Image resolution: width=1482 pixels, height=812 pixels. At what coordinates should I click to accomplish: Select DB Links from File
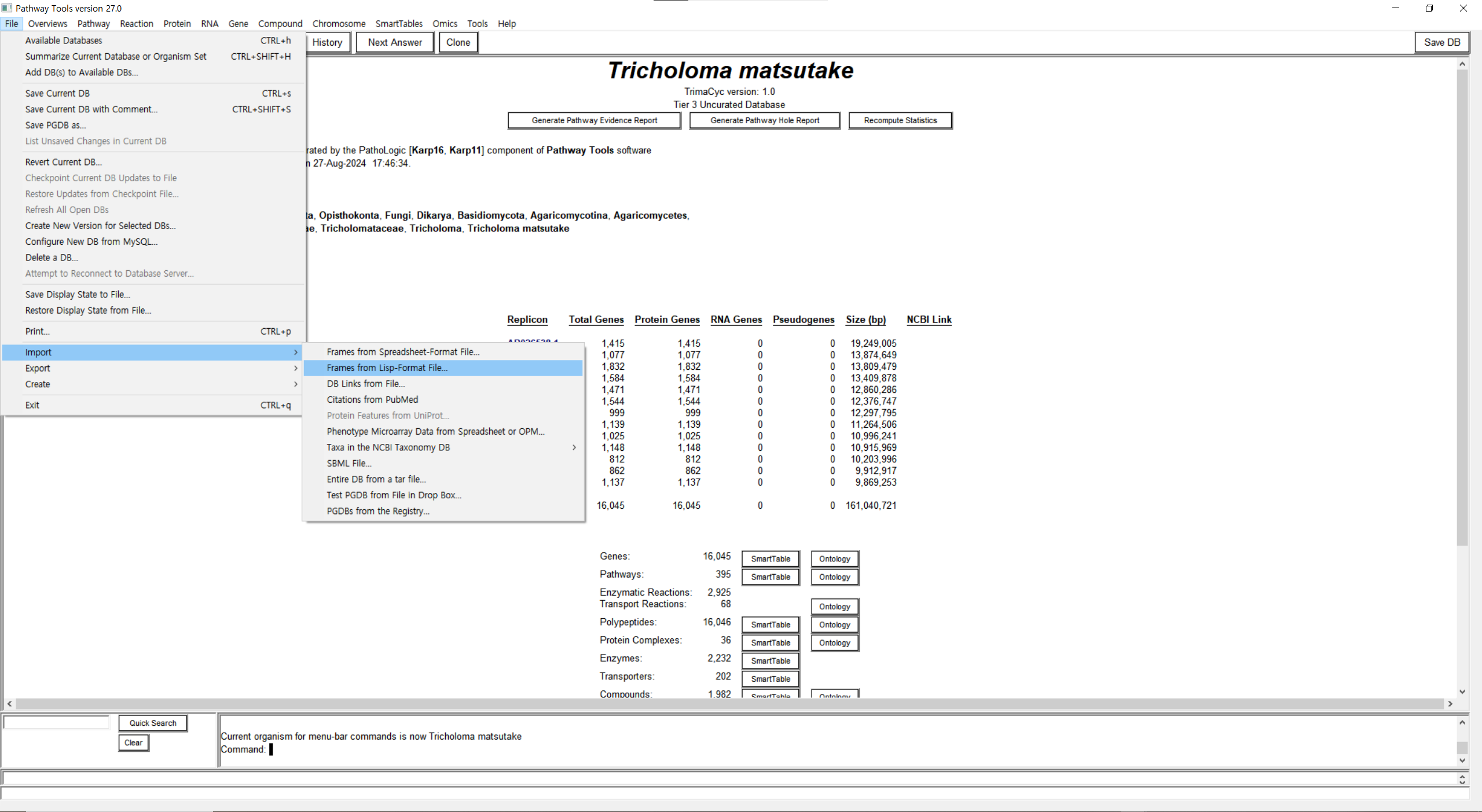tap(443, 384)
